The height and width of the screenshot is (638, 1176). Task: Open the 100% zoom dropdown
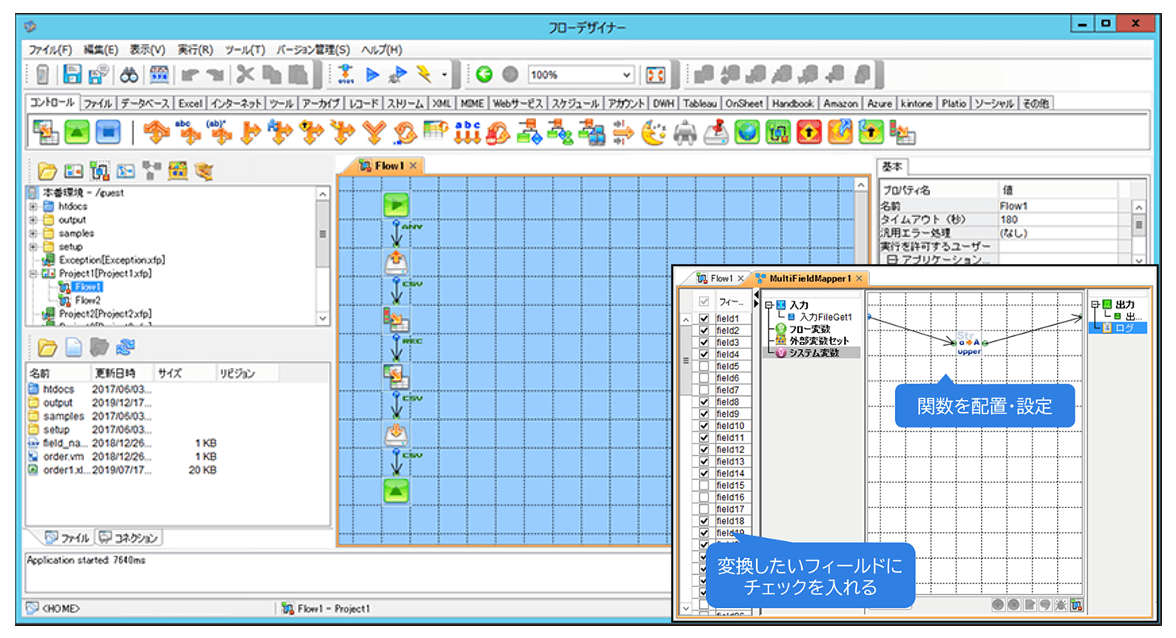tap(627, 75)
